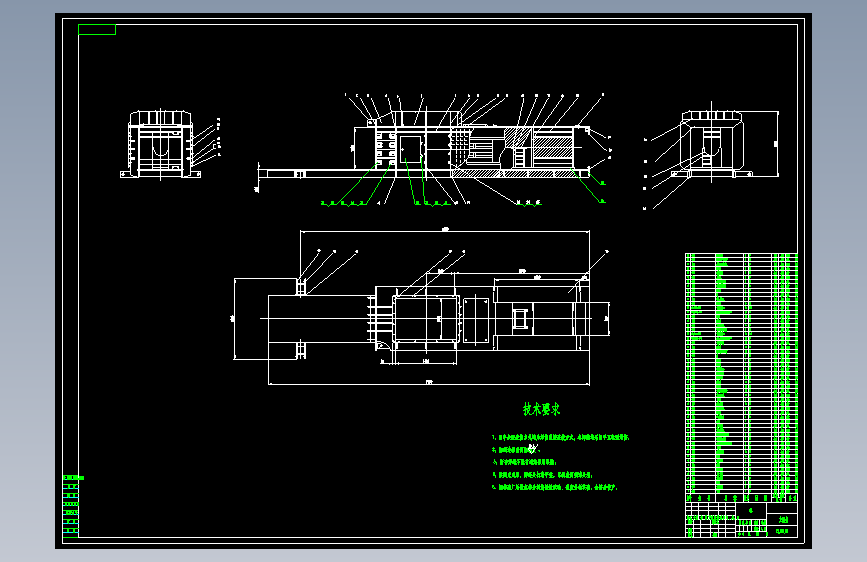Click the 技术要求 heading text
Image resolution: width=867 pixels, height=562 pixels.
coord(541,409)
